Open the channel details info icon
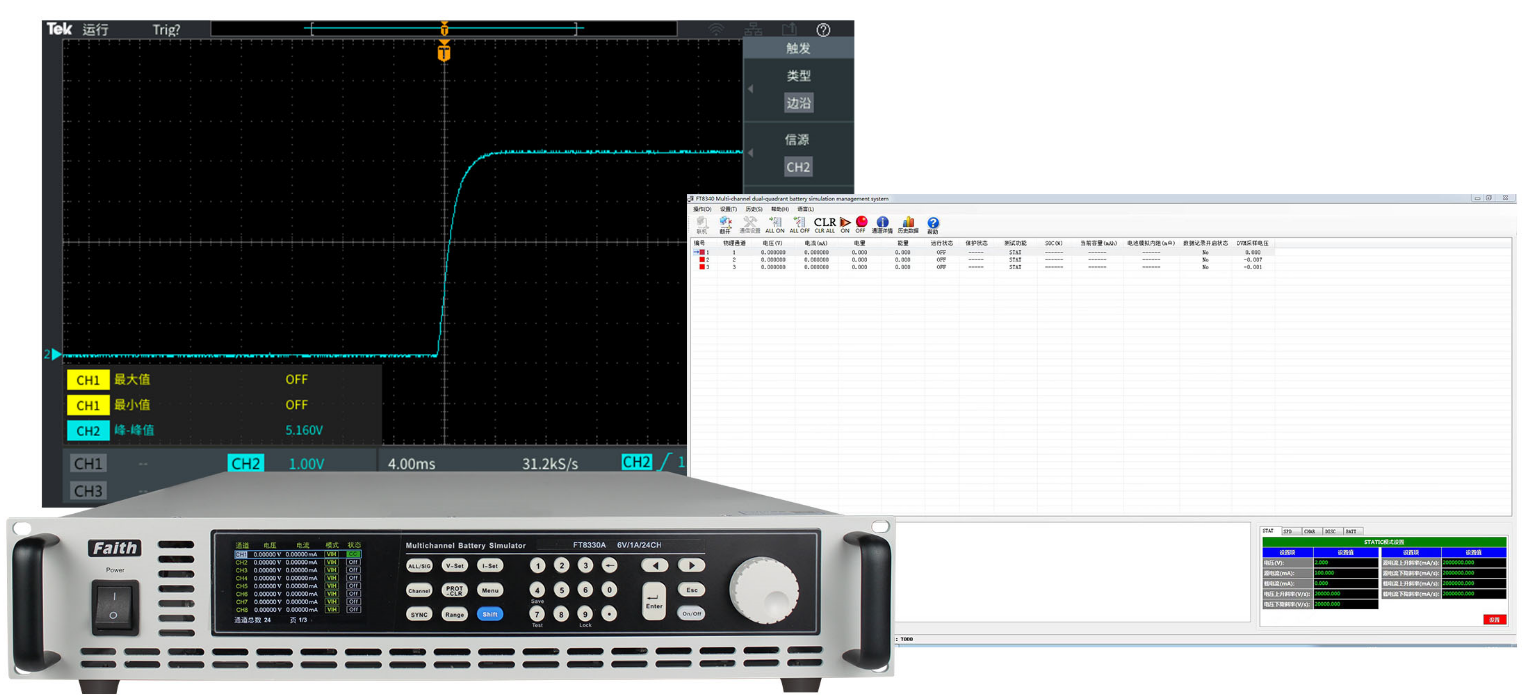 click(x=882, y=223)
